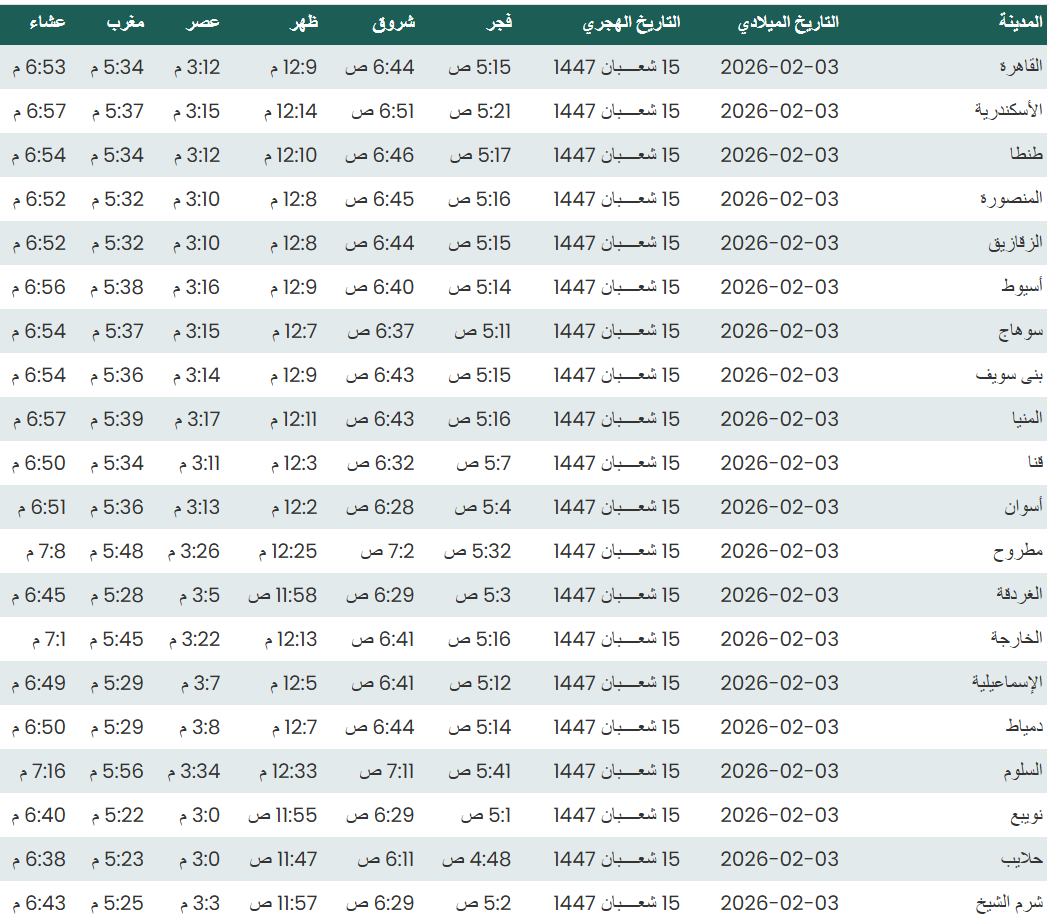
Task: Select the Asr time 3:17 م for المنيا
Action: (x=196, y=419)
